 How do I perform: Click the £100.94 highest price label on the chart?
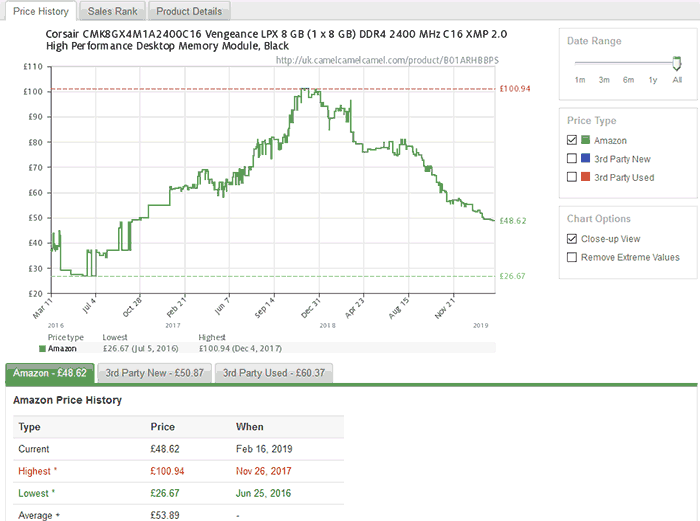point(515,89)
